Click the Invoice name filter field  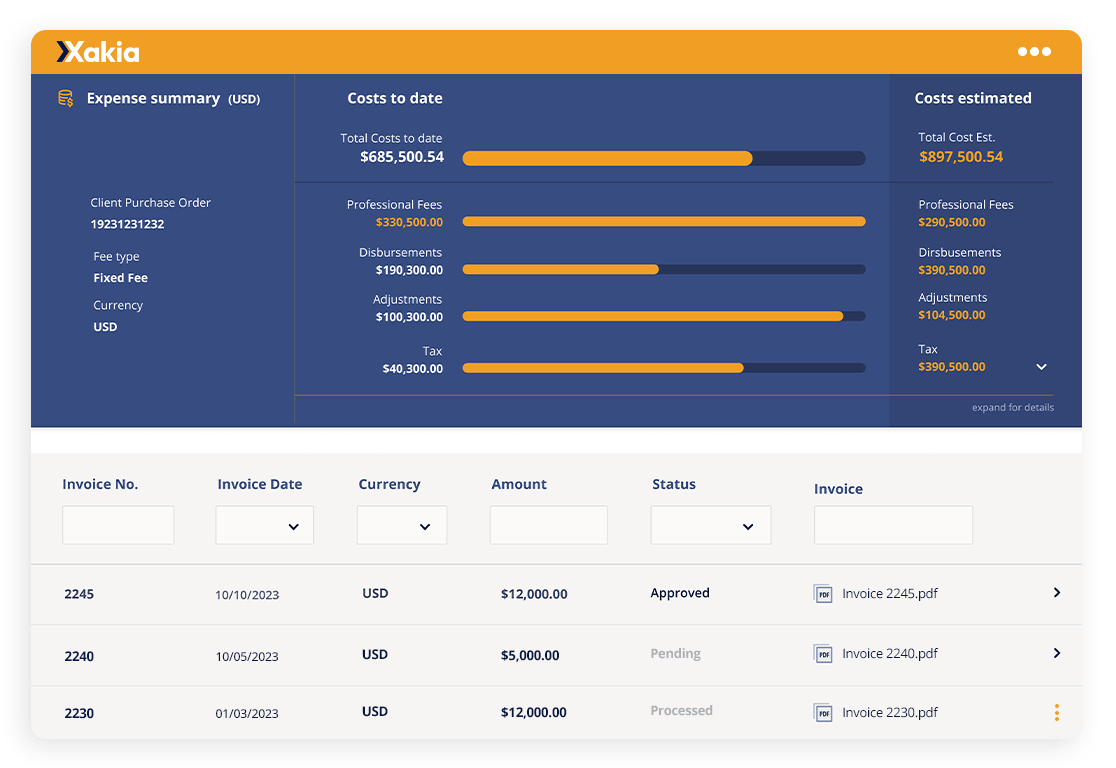pos(893,525)
